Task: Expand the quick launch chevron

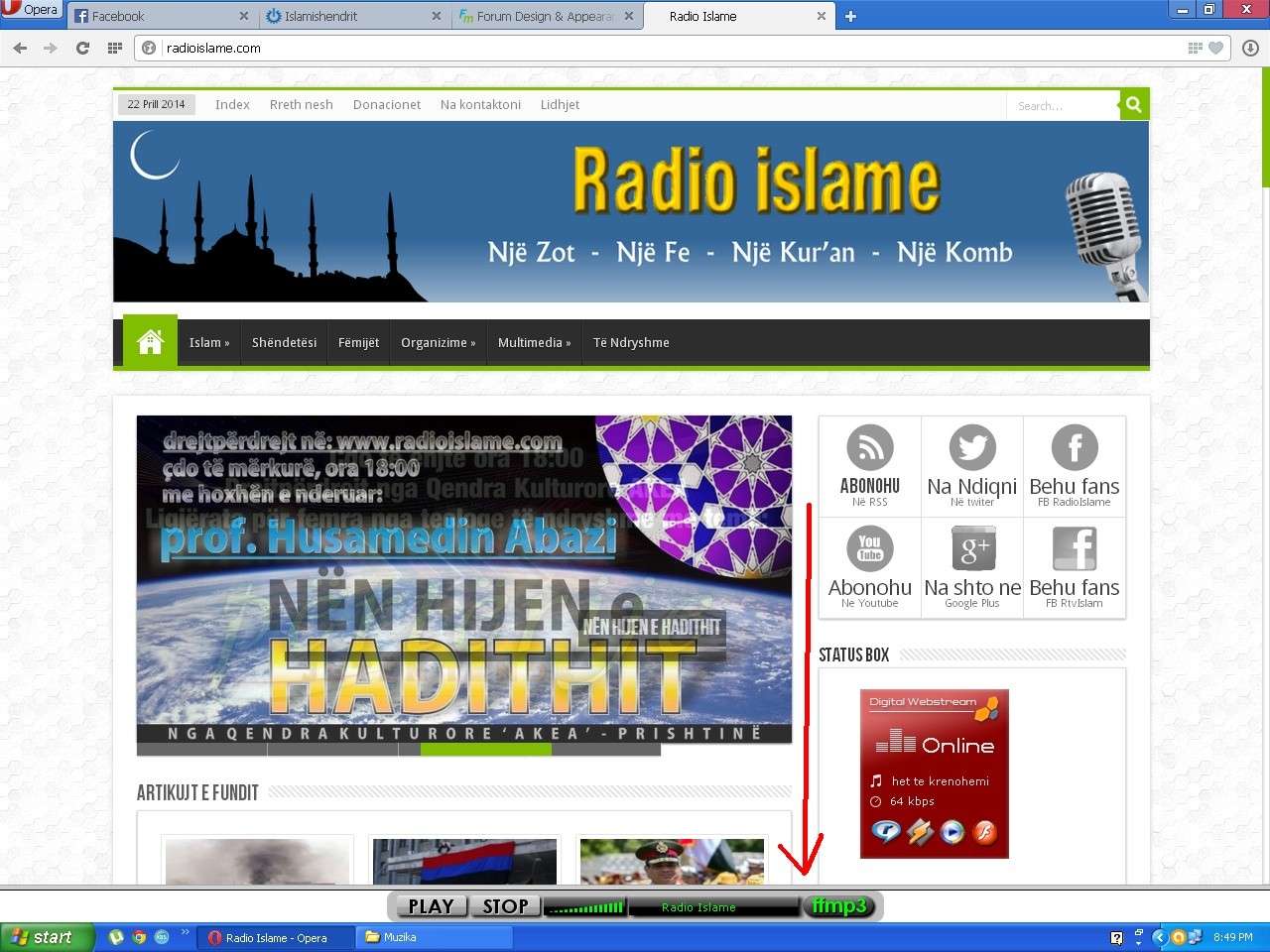Action: 185,933
